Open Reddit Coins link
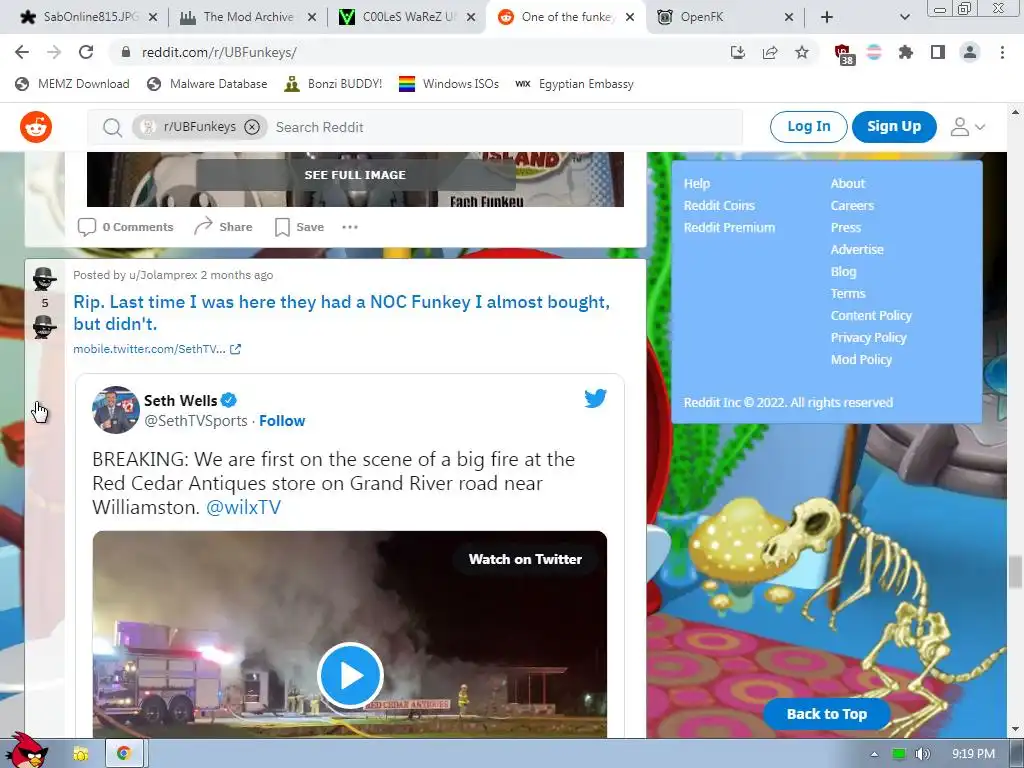Viewport: 1024px width, 768px height. coord(719,205)
